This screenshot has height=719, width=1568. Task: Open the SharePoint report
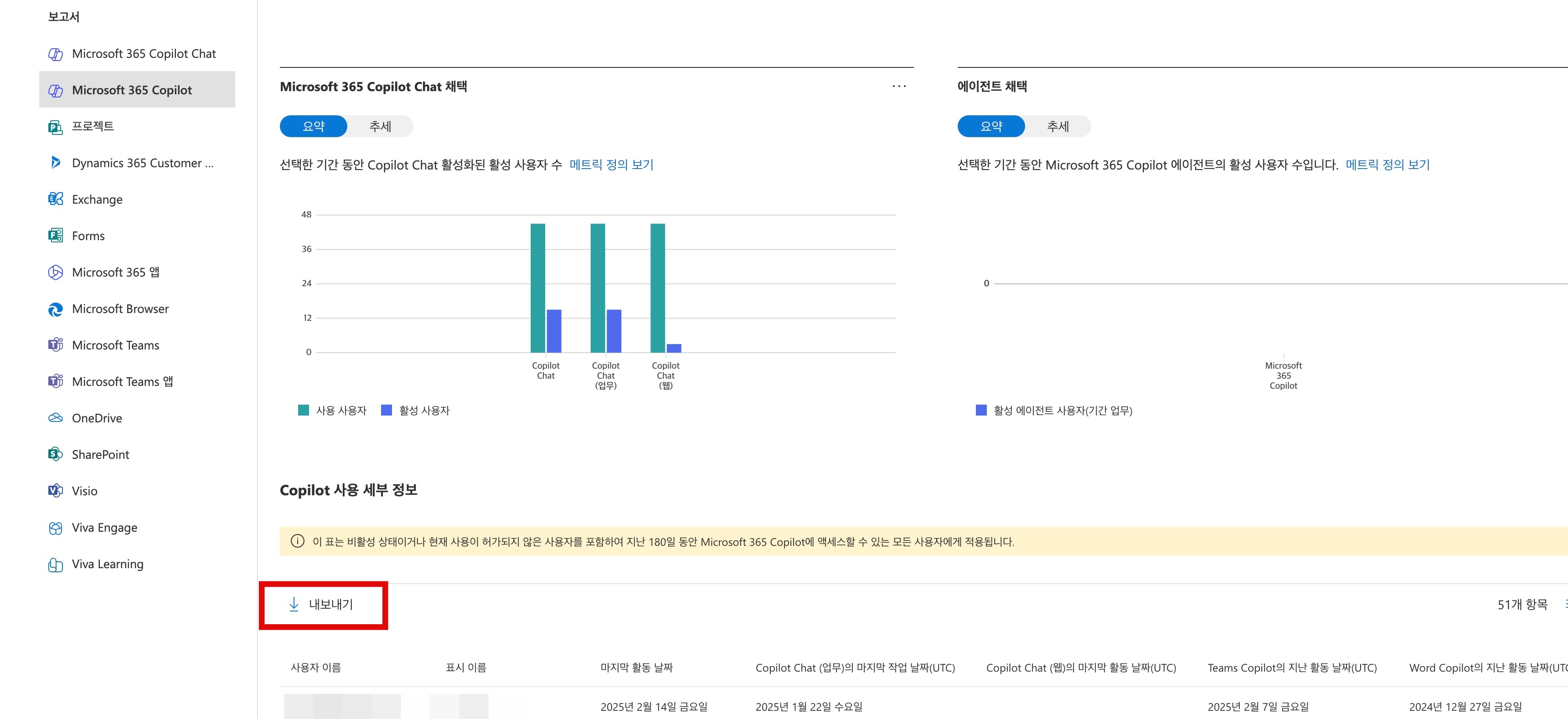[137, 455]
